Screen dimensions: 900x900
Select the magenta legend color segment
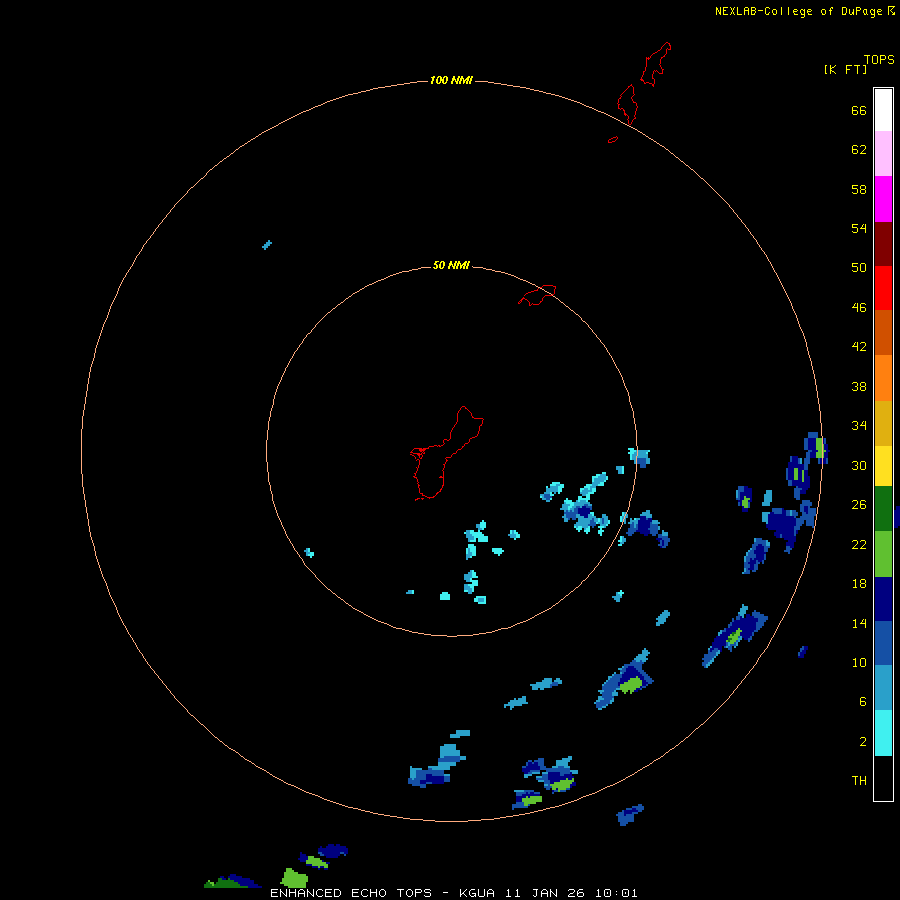coord(883,199)
